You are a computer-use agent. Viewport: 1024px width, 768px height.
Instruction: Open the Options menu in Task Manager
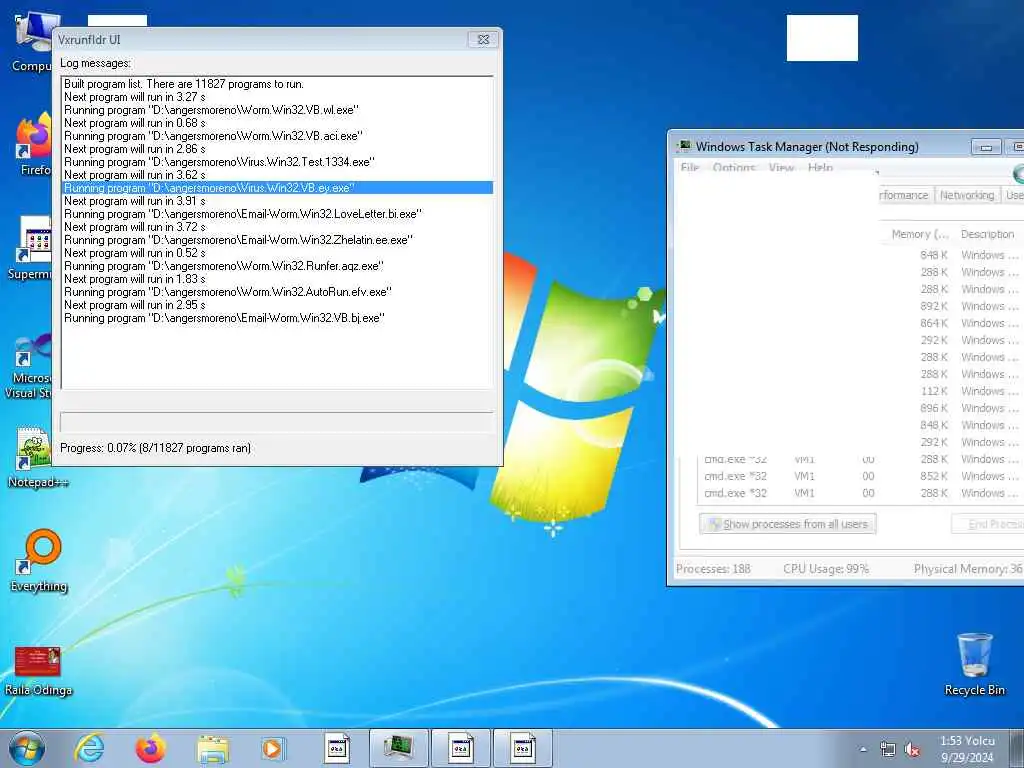point(734,168)
